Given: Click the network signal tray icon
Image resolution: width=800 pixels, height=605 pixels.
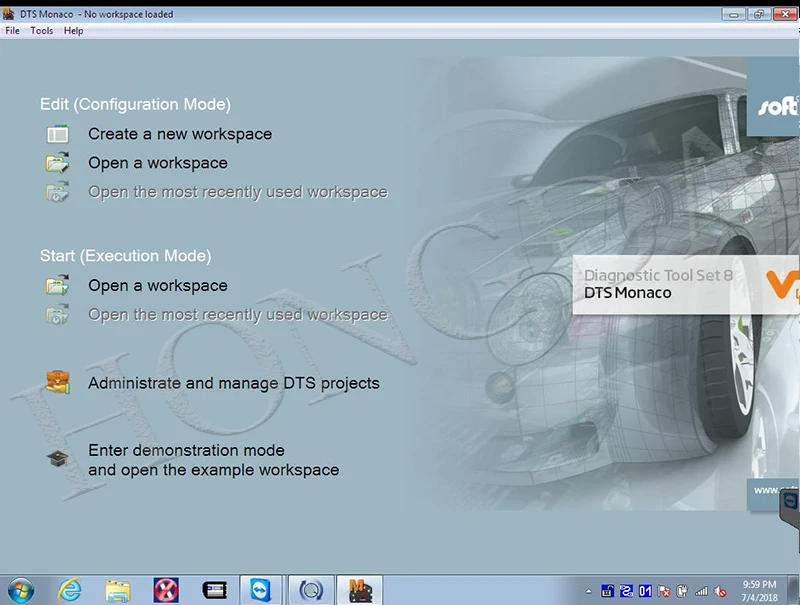Looking at the screenshot, I should (702, 591).
